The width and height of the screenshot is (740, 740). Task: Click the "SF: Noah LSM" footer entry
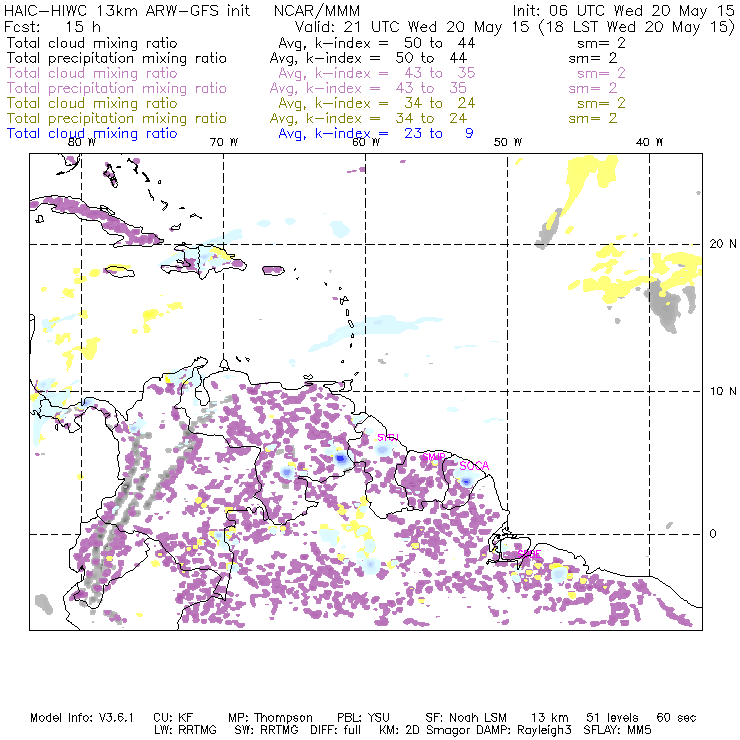coord(466,718)
